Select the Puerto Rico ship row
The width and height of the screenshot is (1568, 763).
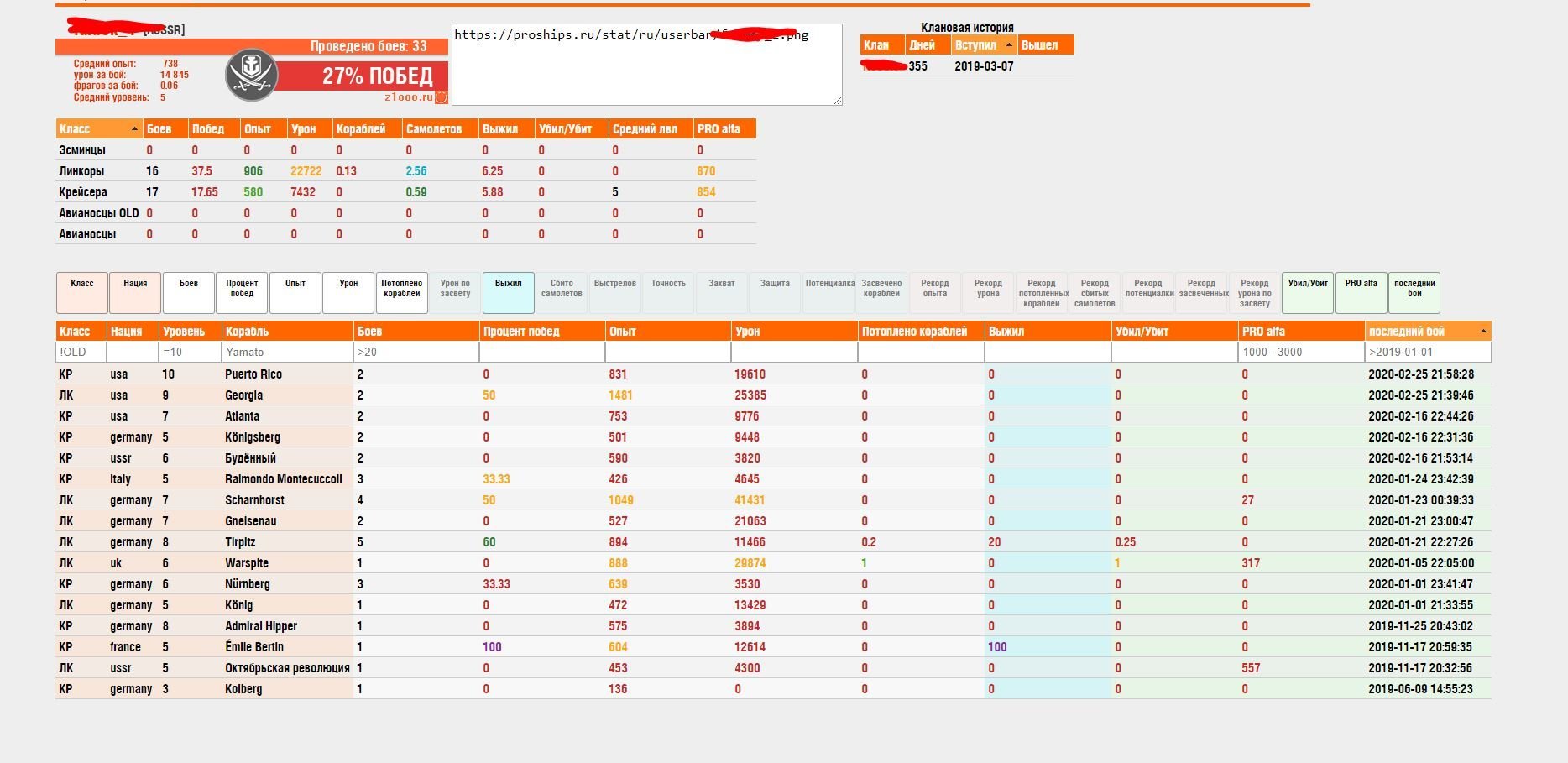pyautogui.click(x=253, y=374)
